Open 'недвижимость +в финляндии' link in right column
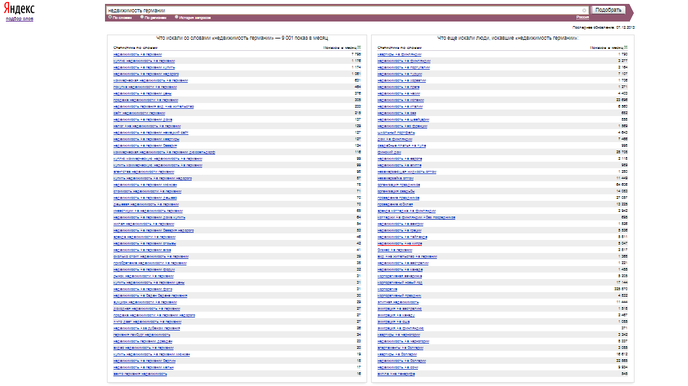 [x=404, y=61]
